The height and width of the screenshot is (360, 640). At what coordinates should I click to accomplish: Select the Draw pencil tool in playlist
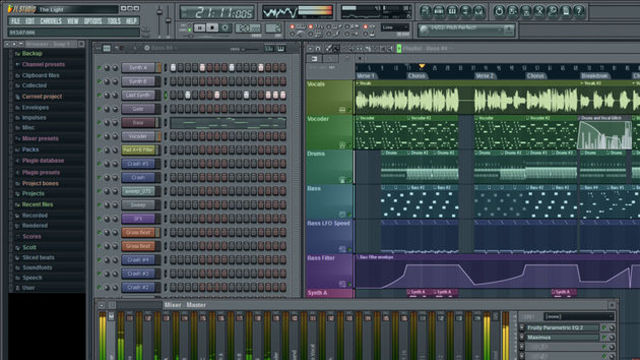pos(329,49)
